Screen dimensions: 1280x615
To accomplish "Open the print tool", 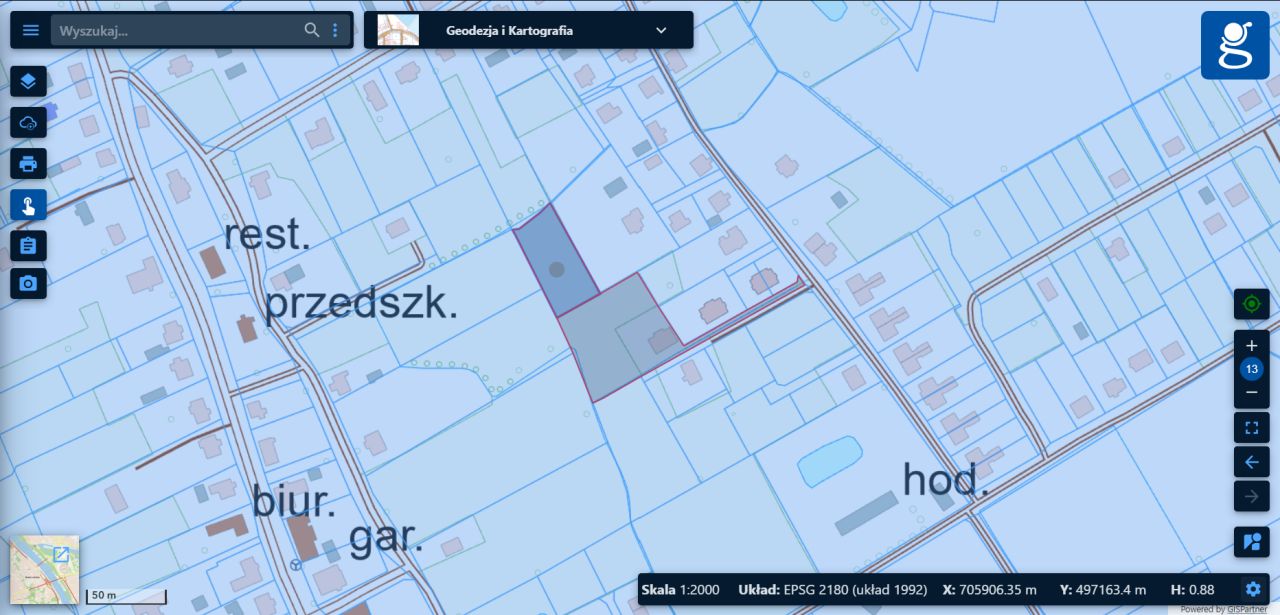I will coord(28,163).
